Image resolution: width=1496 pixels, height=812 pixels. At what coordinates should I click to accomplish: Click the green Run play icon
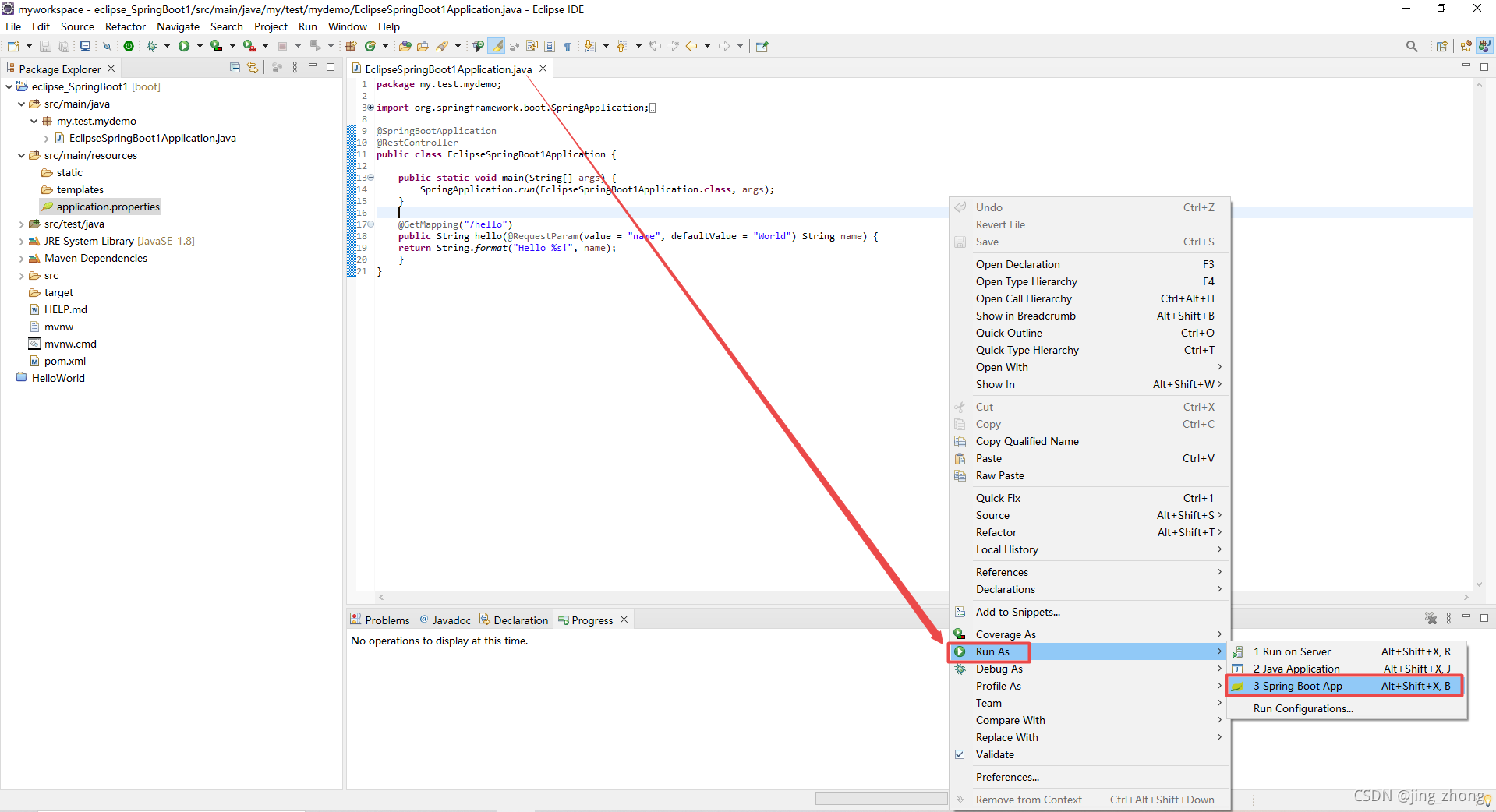click(184, 46)
